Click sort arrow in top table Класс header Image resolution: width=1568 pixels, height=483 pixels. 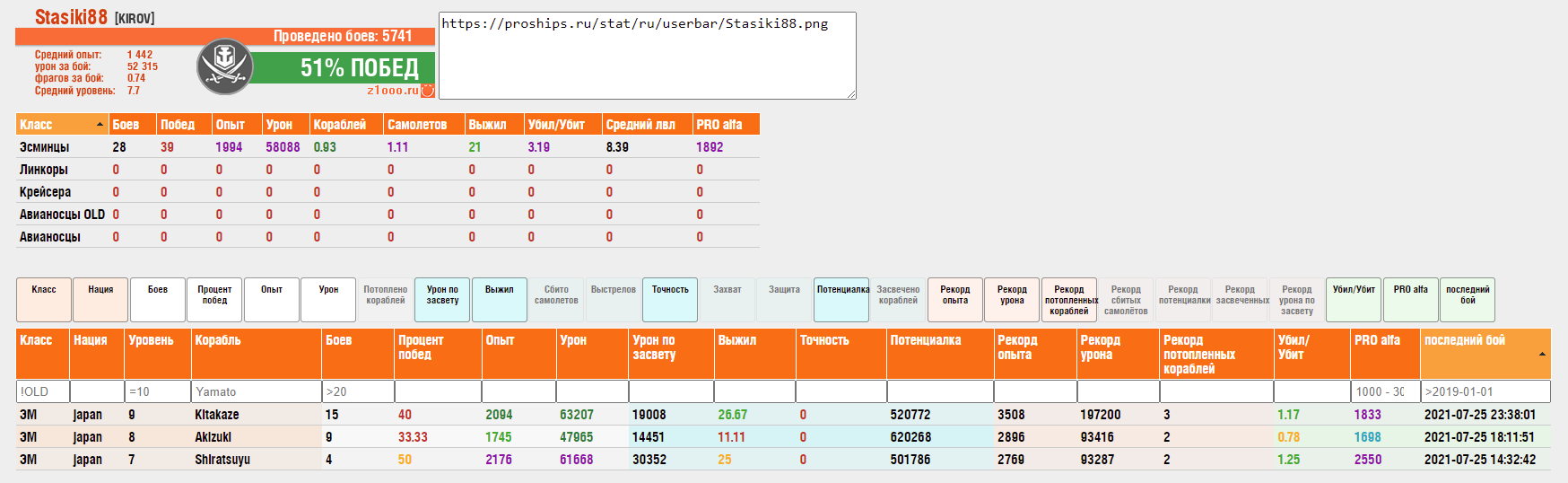[x=100, y=125]
